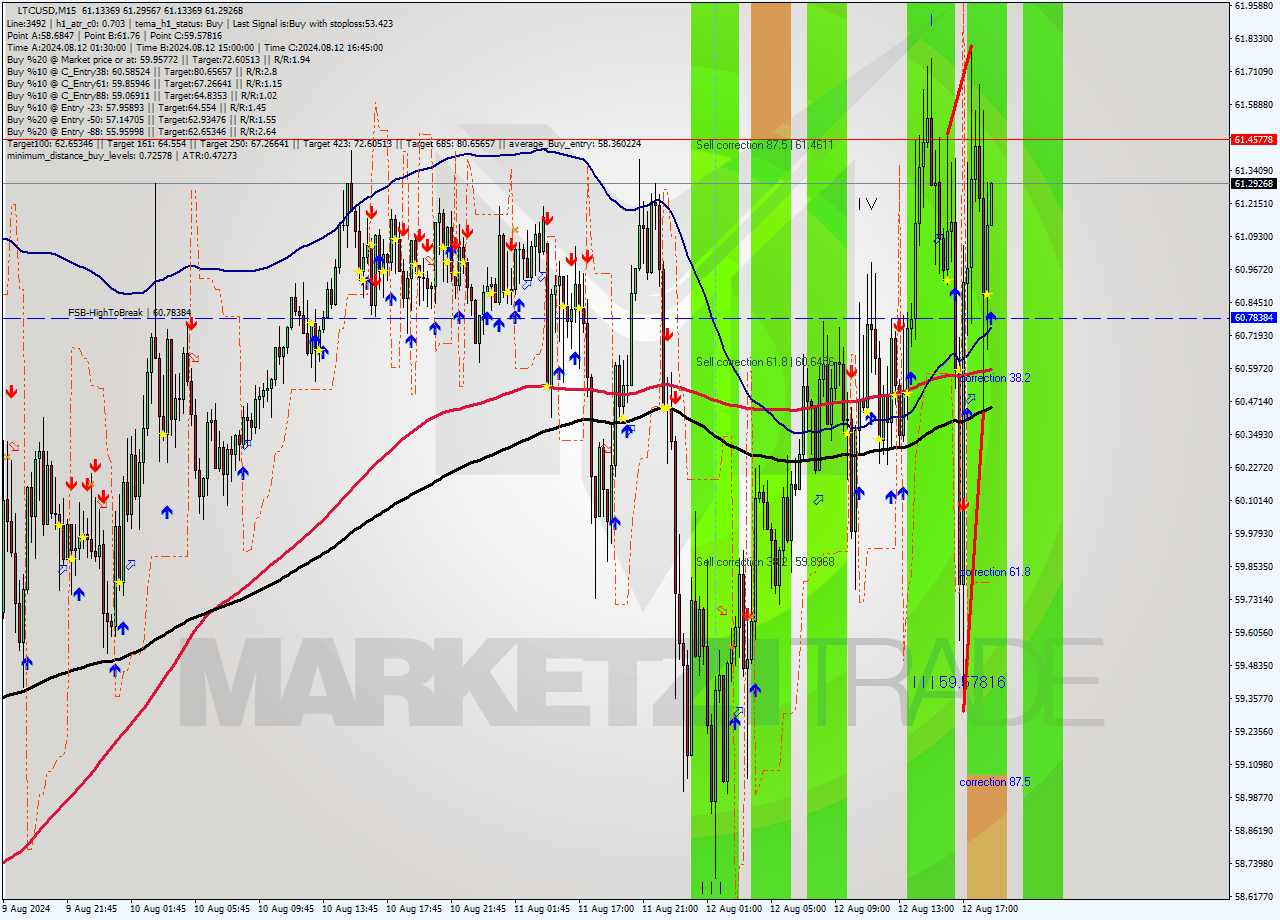Click 60.10140 on the price axis

1254,500
